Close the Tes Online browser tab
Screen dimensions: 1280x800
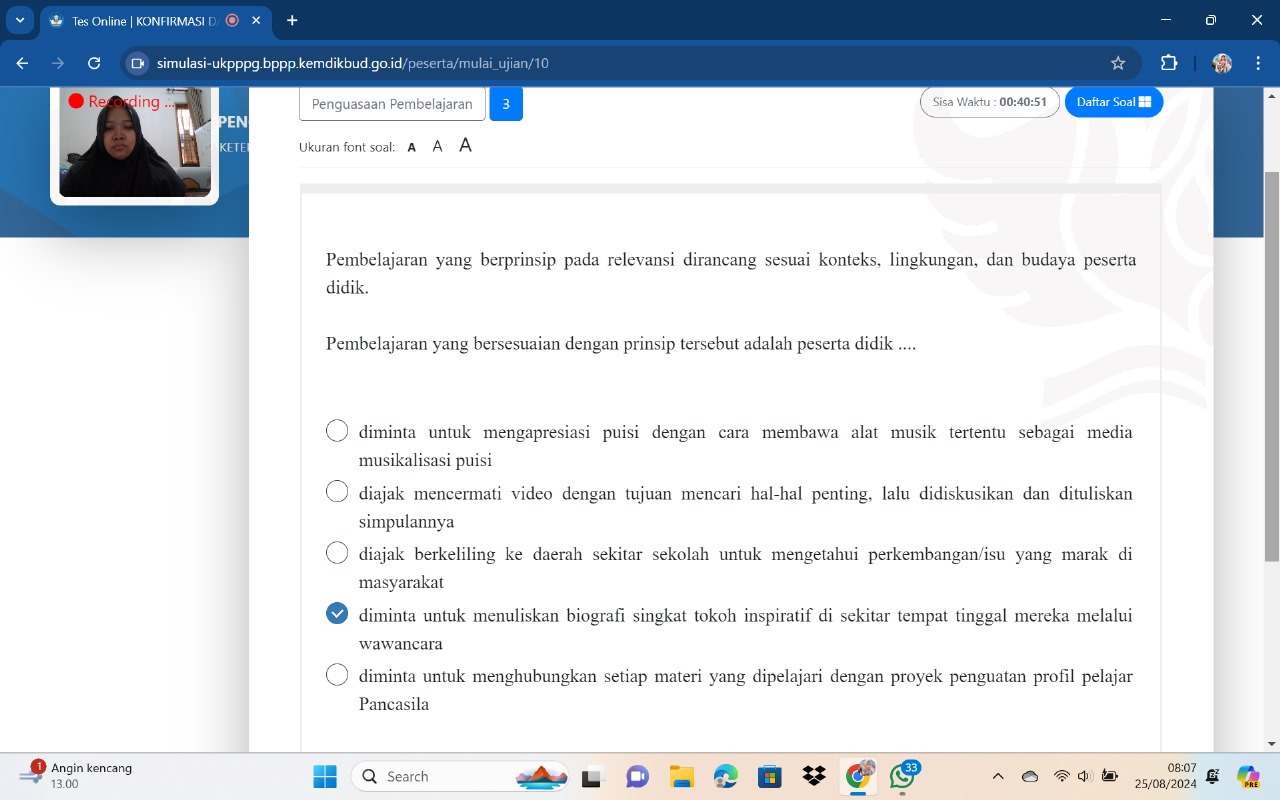pyautogui.click(x=257, y=20)
